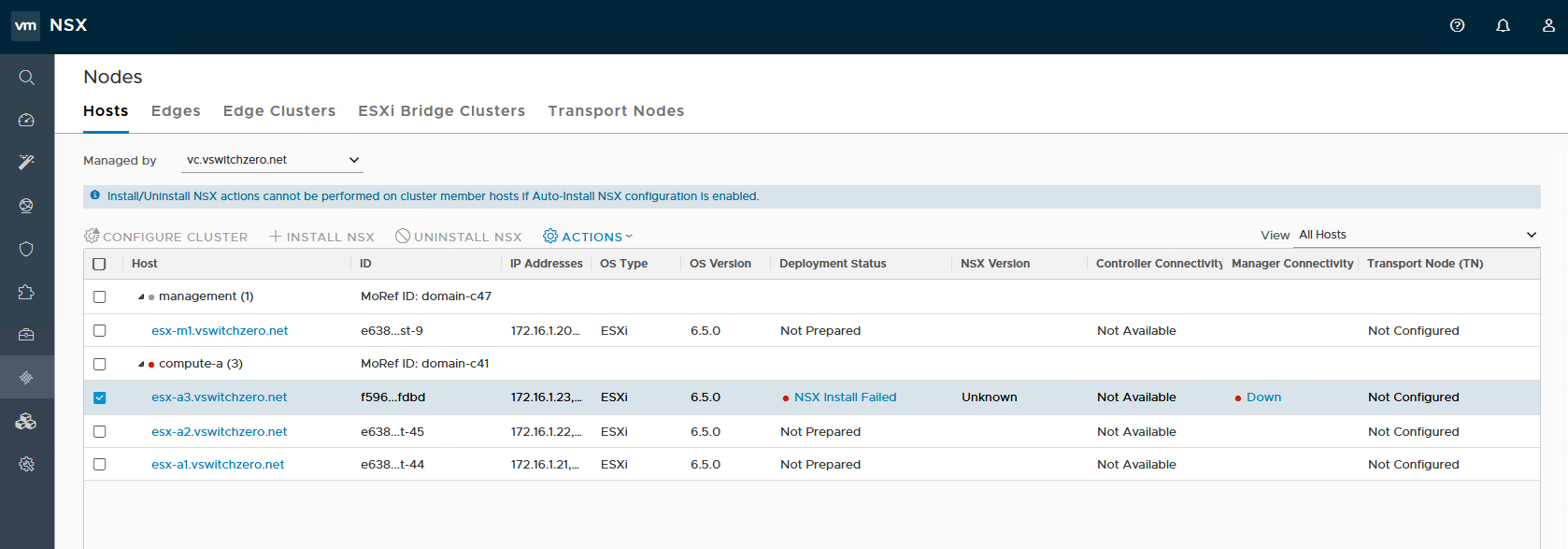Open the help question mark icon
1568x549 pixels.
(1457, 25)
